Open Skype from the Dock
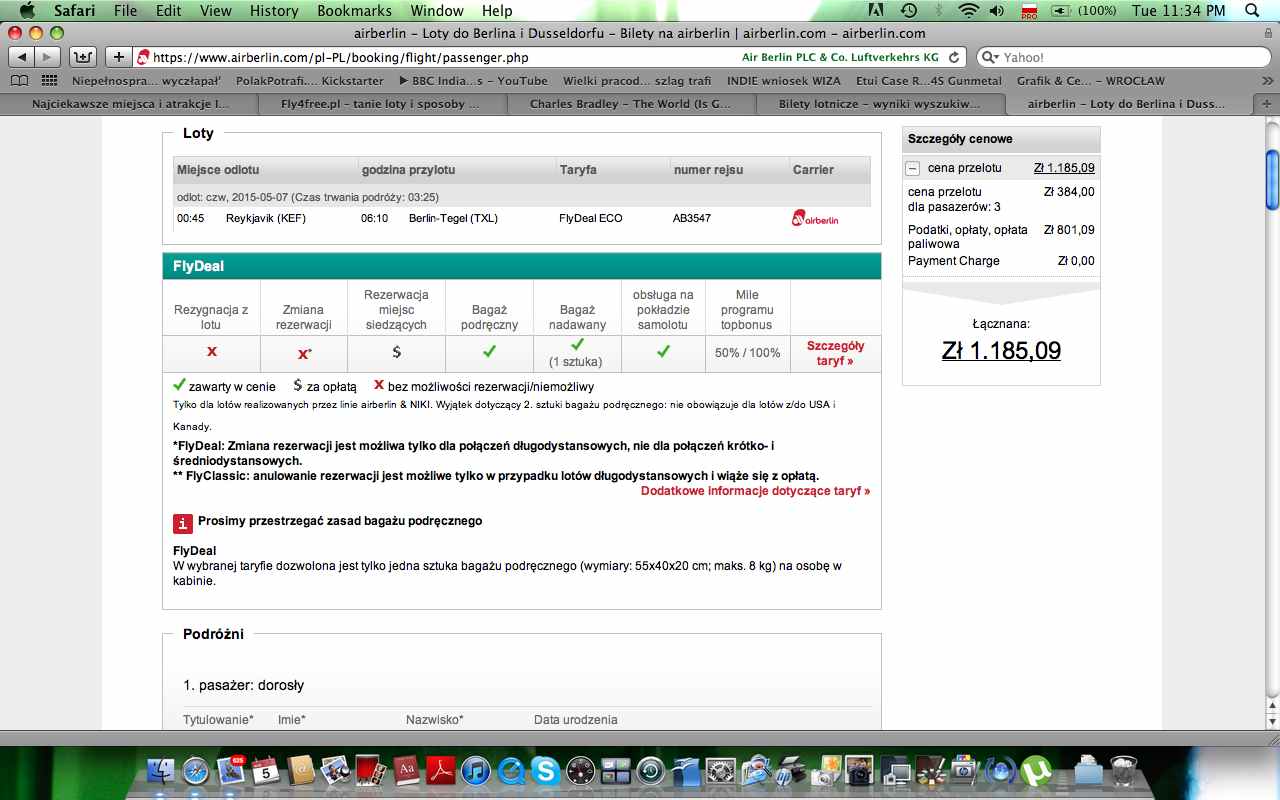Image resolution: width=1280 pixels, height=800 pixels. point(545,770)
